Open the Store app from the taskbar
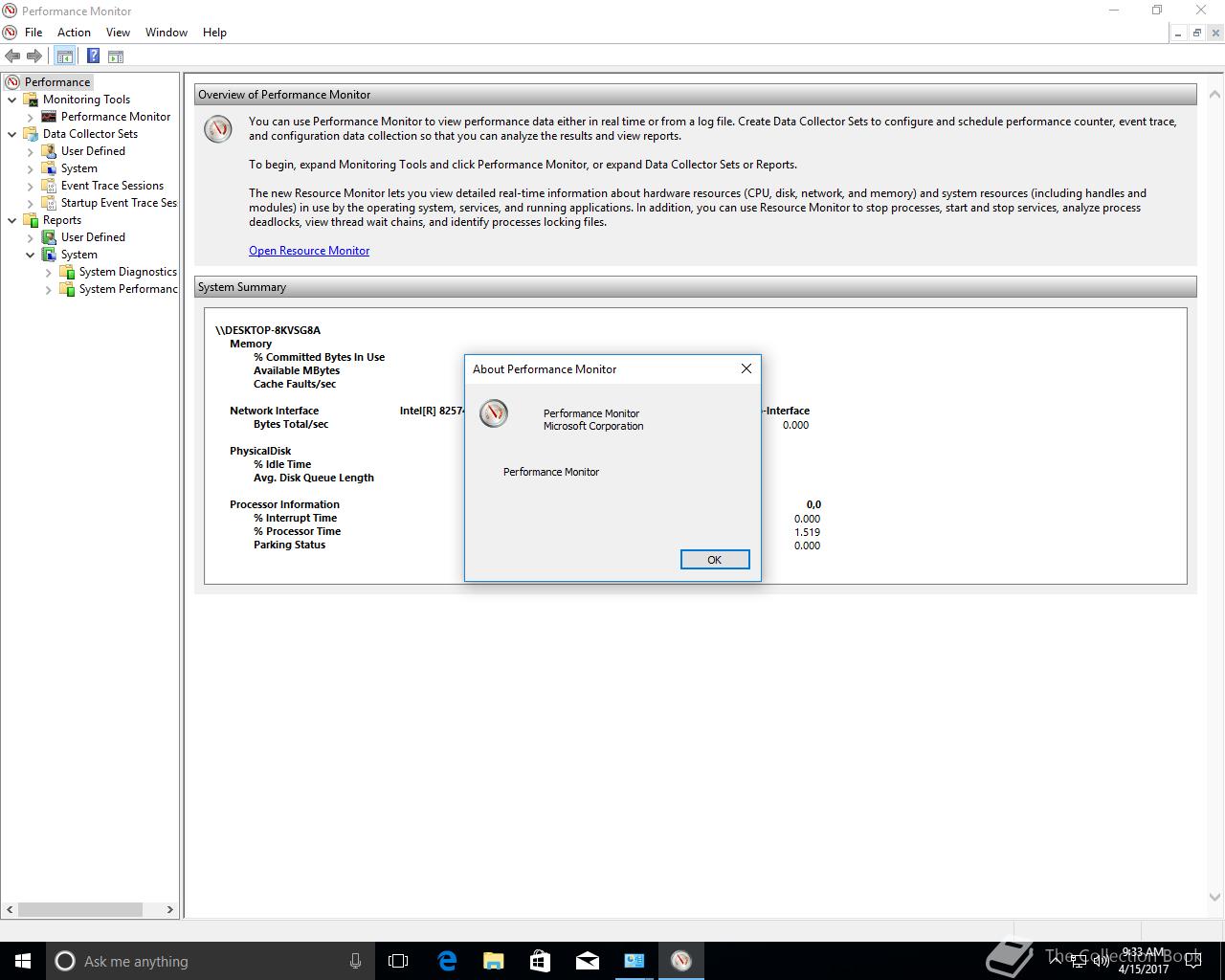The width and height of the screenshot is (1225, 980). 541,961
